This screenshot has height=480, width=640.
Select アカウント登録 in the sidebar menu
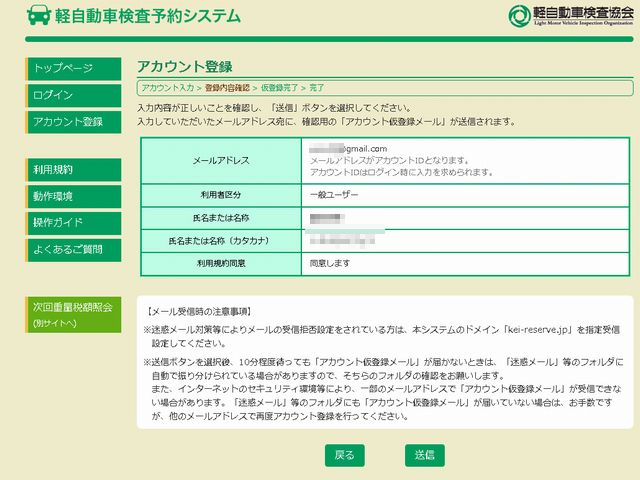pos(73,122)
